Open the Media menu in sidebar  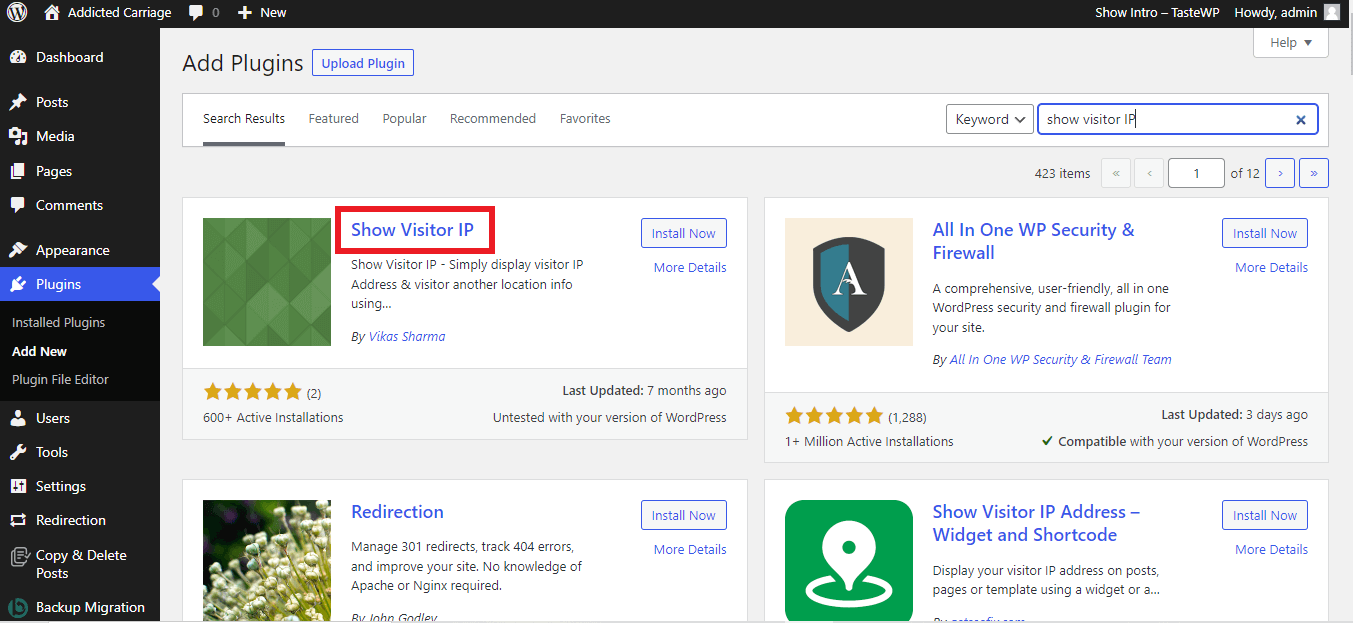[55, 136]
